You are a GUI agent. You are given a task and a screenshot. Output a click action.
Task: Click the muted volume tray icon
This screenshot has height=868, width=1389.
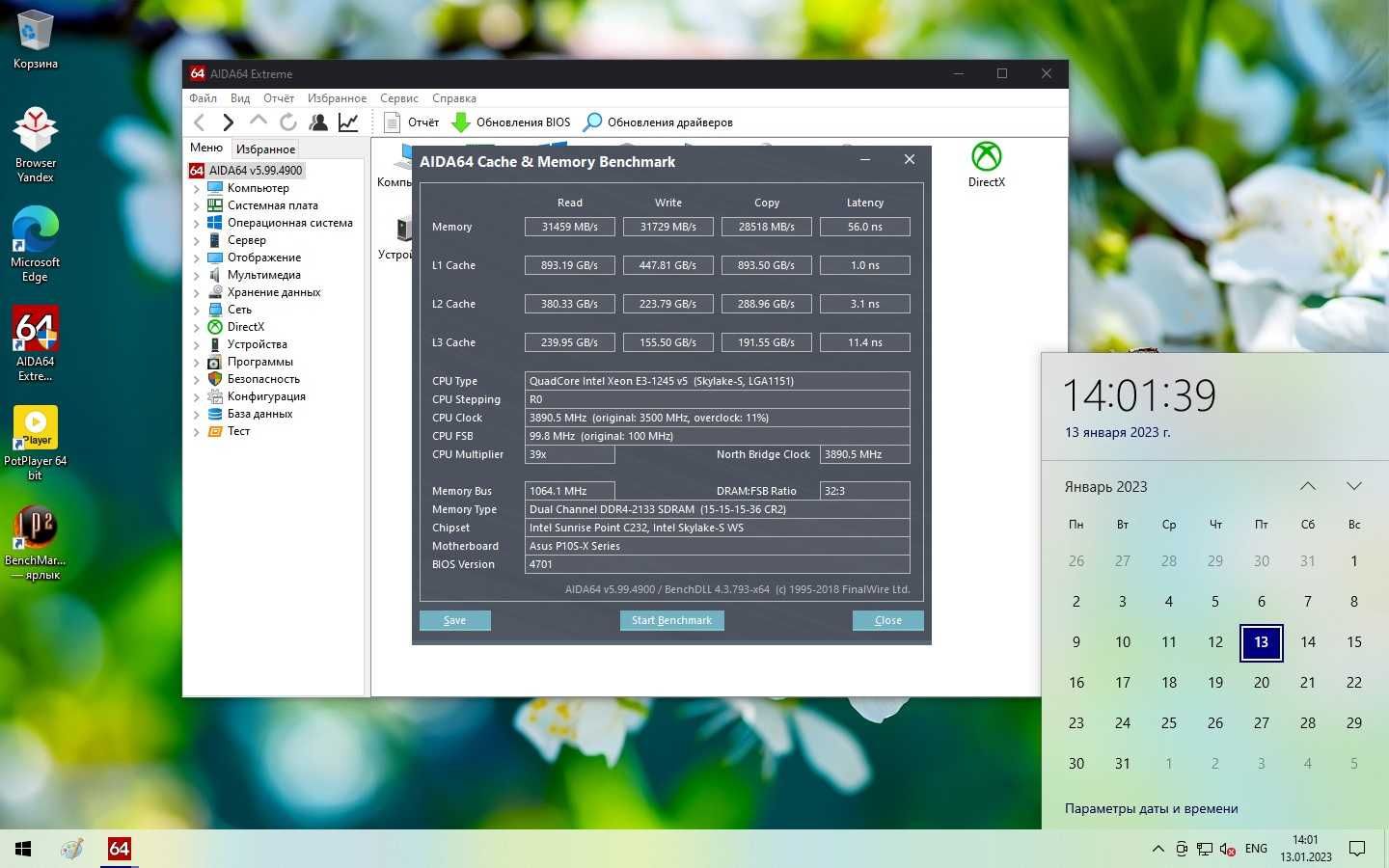[x=1228, y=849]
